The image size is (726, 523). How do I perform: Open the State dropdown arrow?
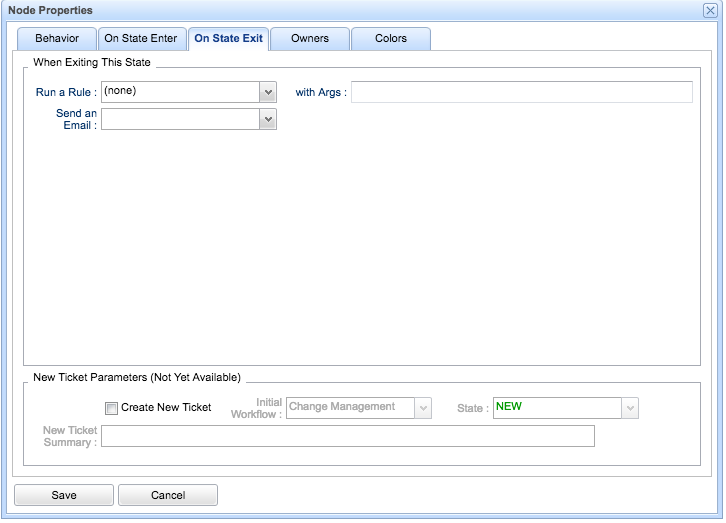pyautogui.click(x=630, y=408)
